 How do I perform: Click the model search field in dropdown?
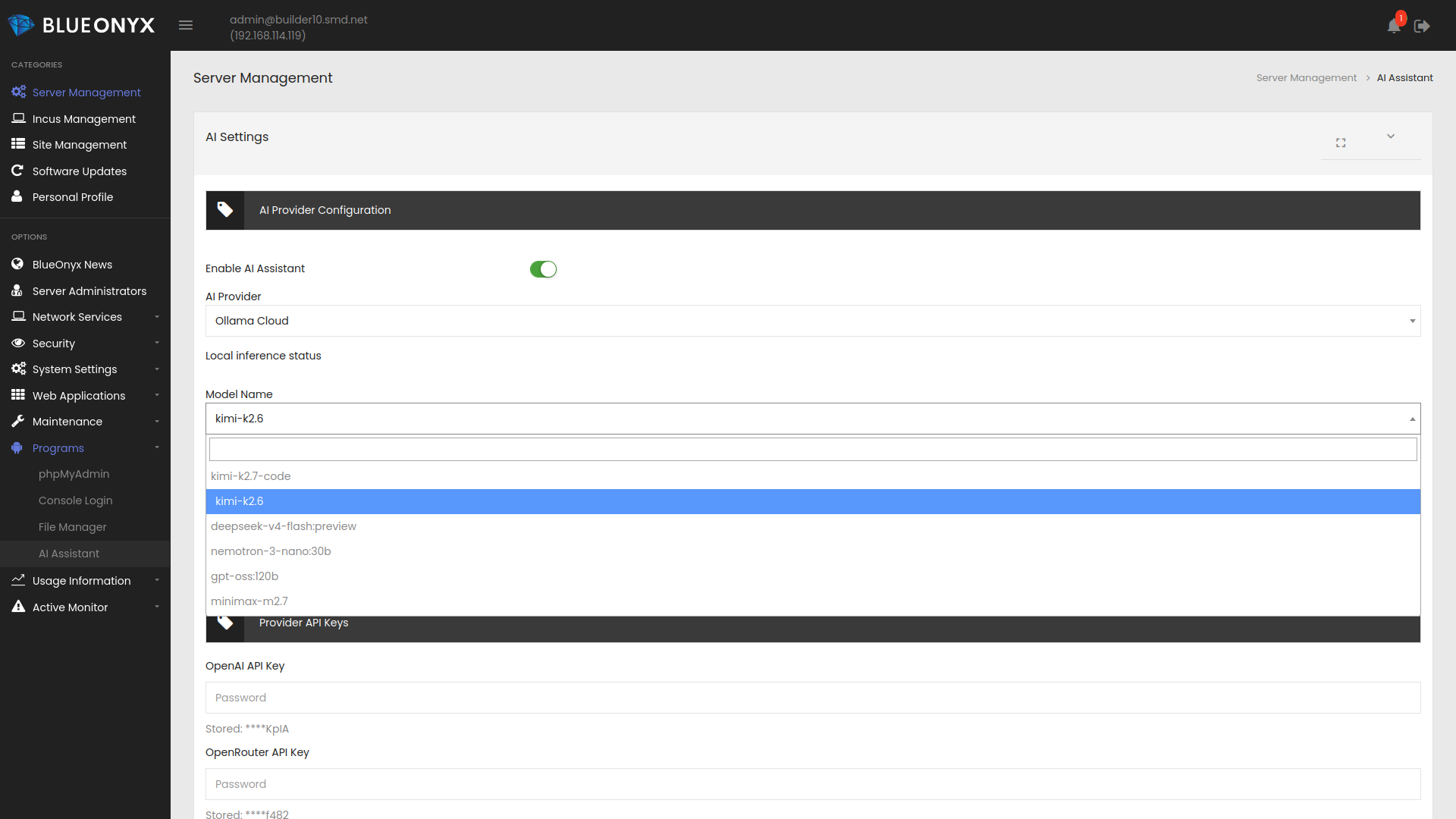tap(813, 449)
